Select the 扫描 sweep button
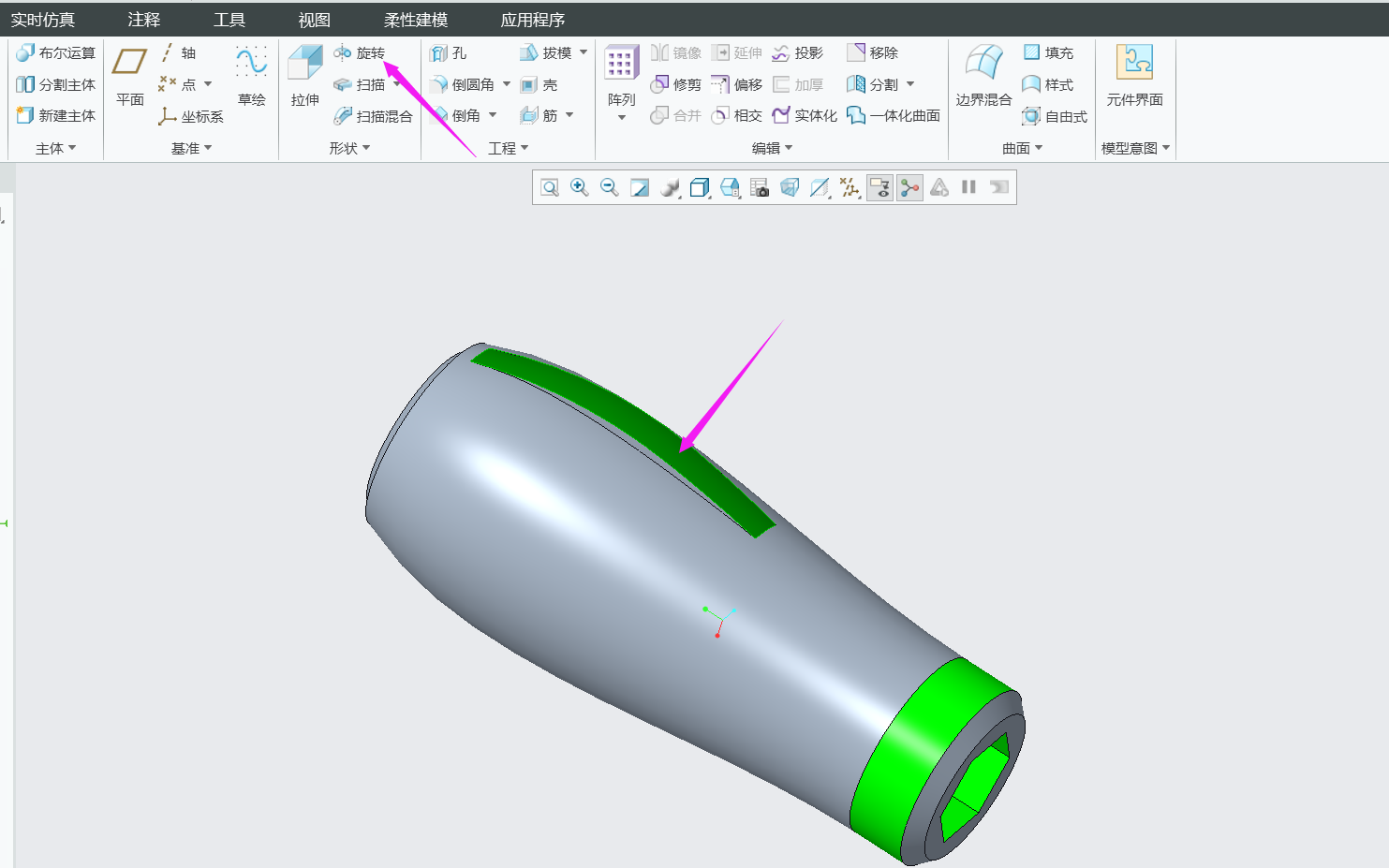 (x=360, y=85)
